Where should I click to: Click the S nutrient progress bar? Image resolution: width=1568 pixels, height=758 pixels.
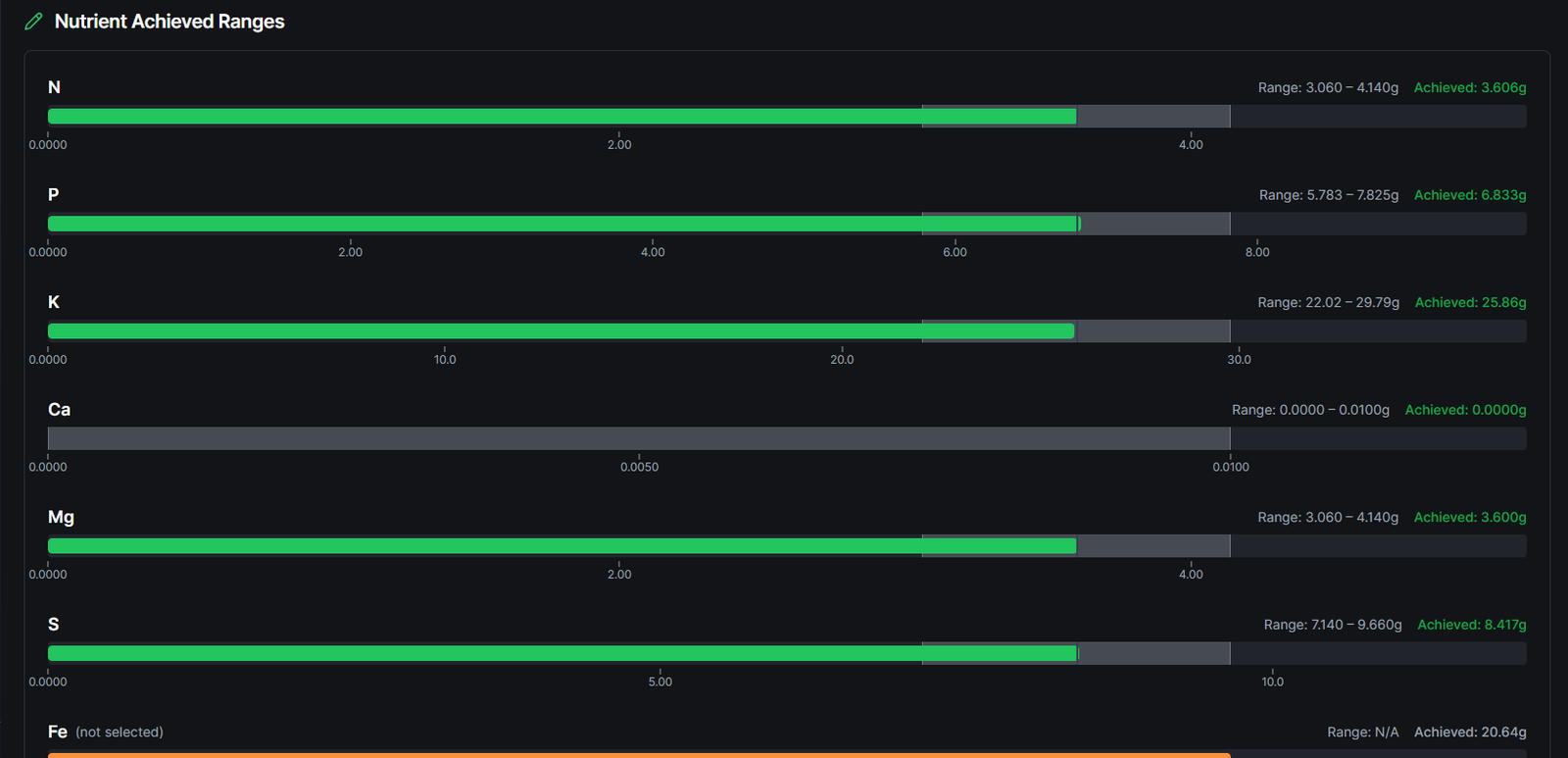coord(787,653)
